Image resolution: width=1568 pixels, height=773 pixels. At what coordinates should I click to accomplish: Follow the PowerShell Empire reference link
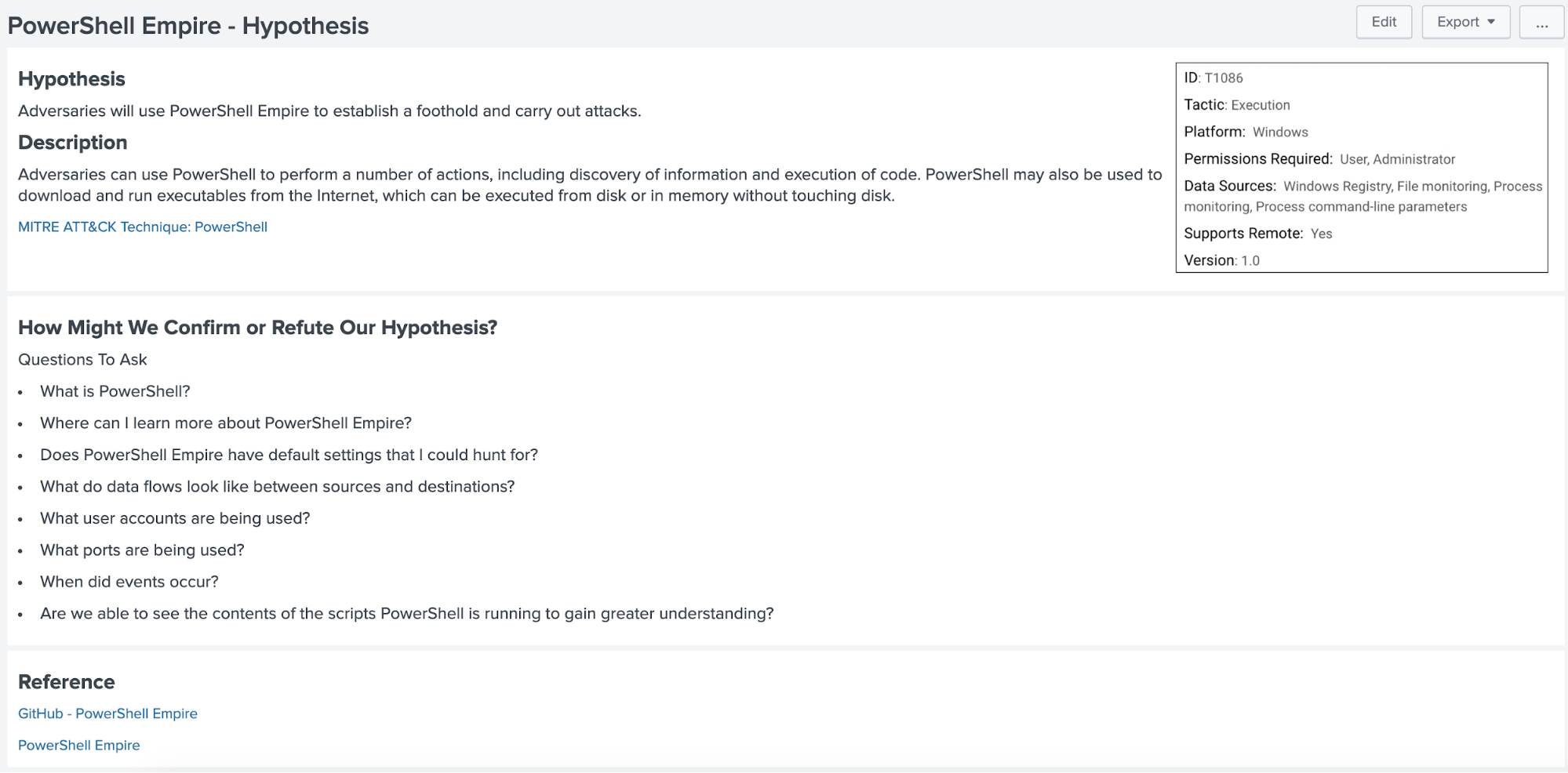point(79,745)
